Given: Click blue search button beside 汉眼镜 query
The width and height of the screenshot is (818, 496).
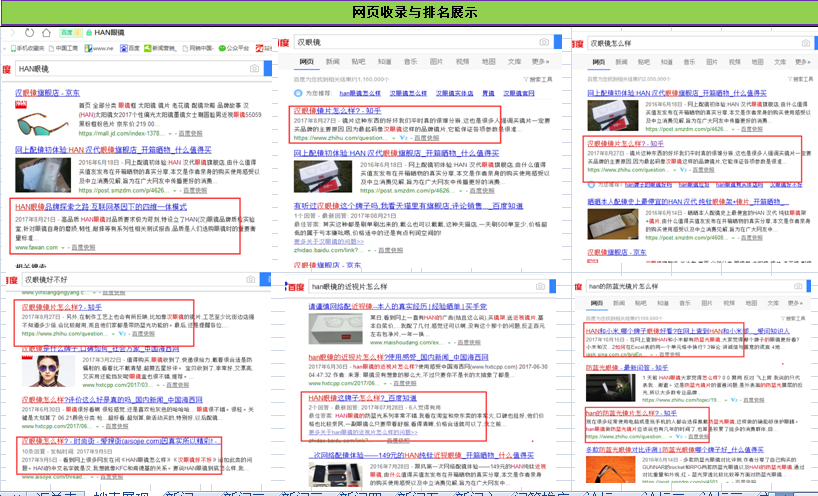Looking at the screenshot, I should [x=558, y=42].
